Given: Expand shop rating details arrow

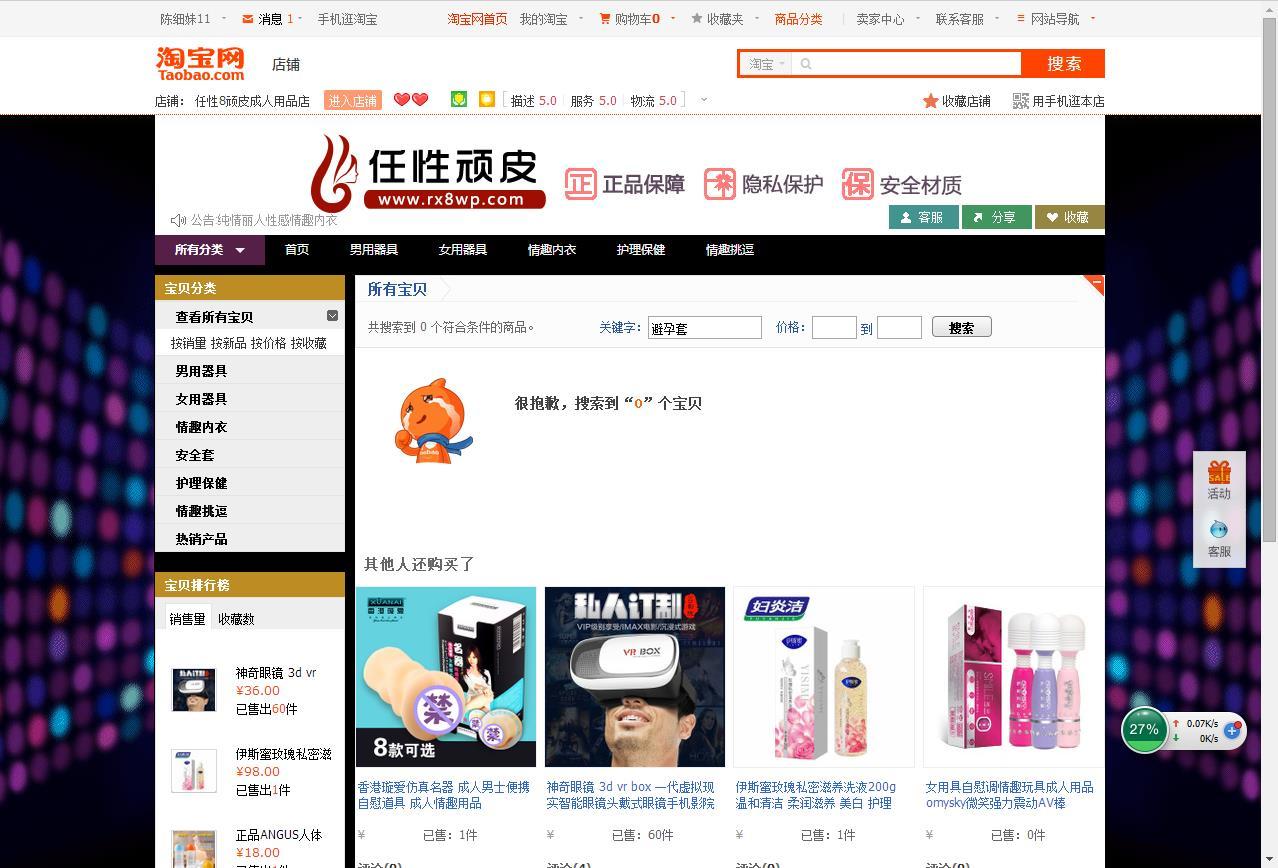Looking at the screenshot, I should (704, 100).
